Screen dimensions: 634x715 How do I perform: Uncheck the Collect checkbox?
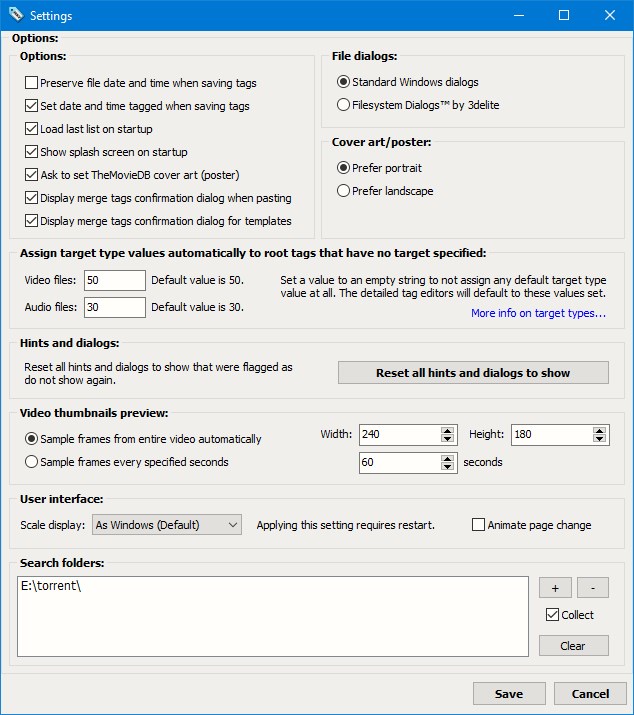pos(553,615)
